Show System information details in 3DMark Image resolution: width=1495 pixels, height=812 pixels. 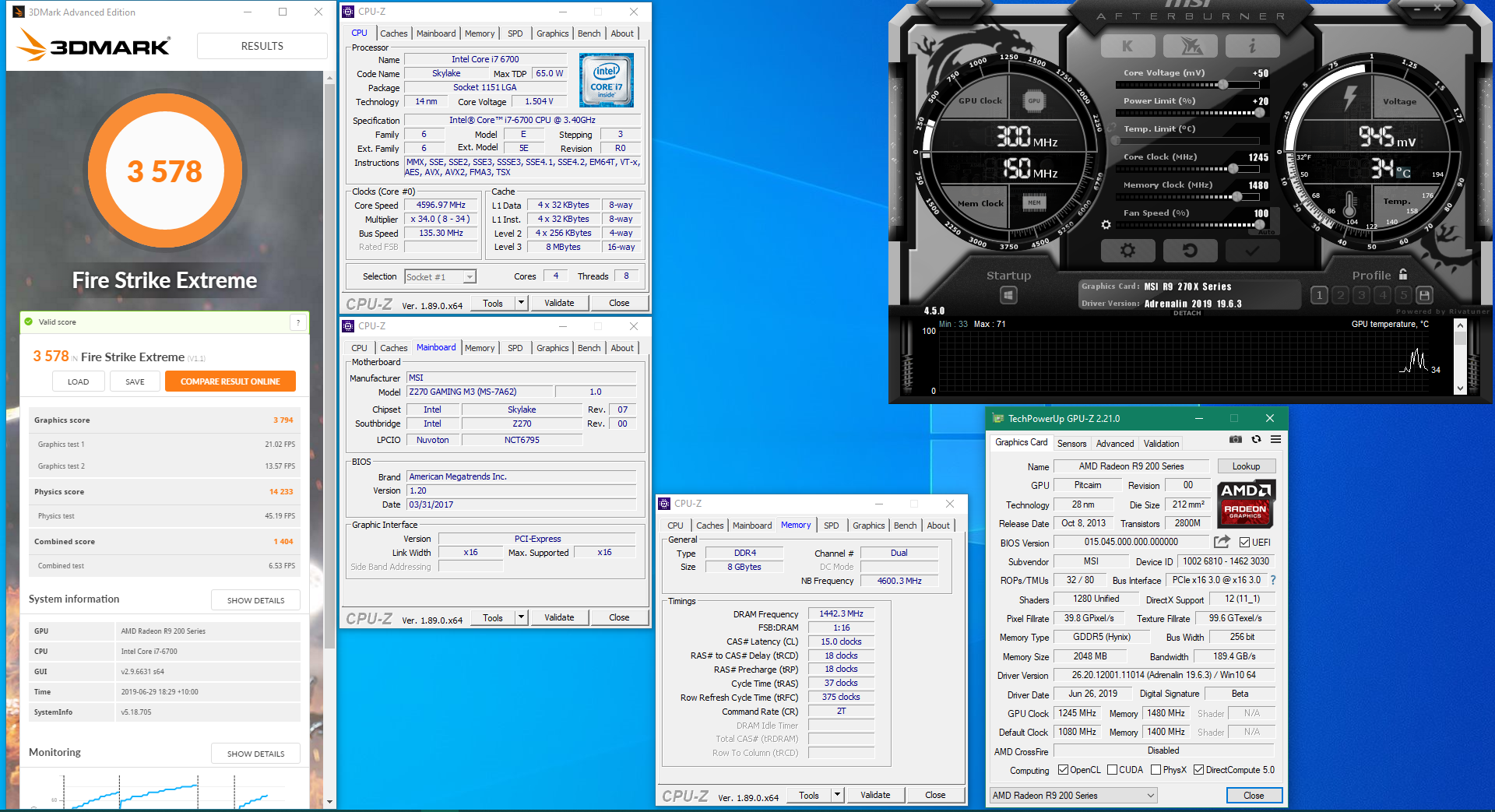(255, 600)
